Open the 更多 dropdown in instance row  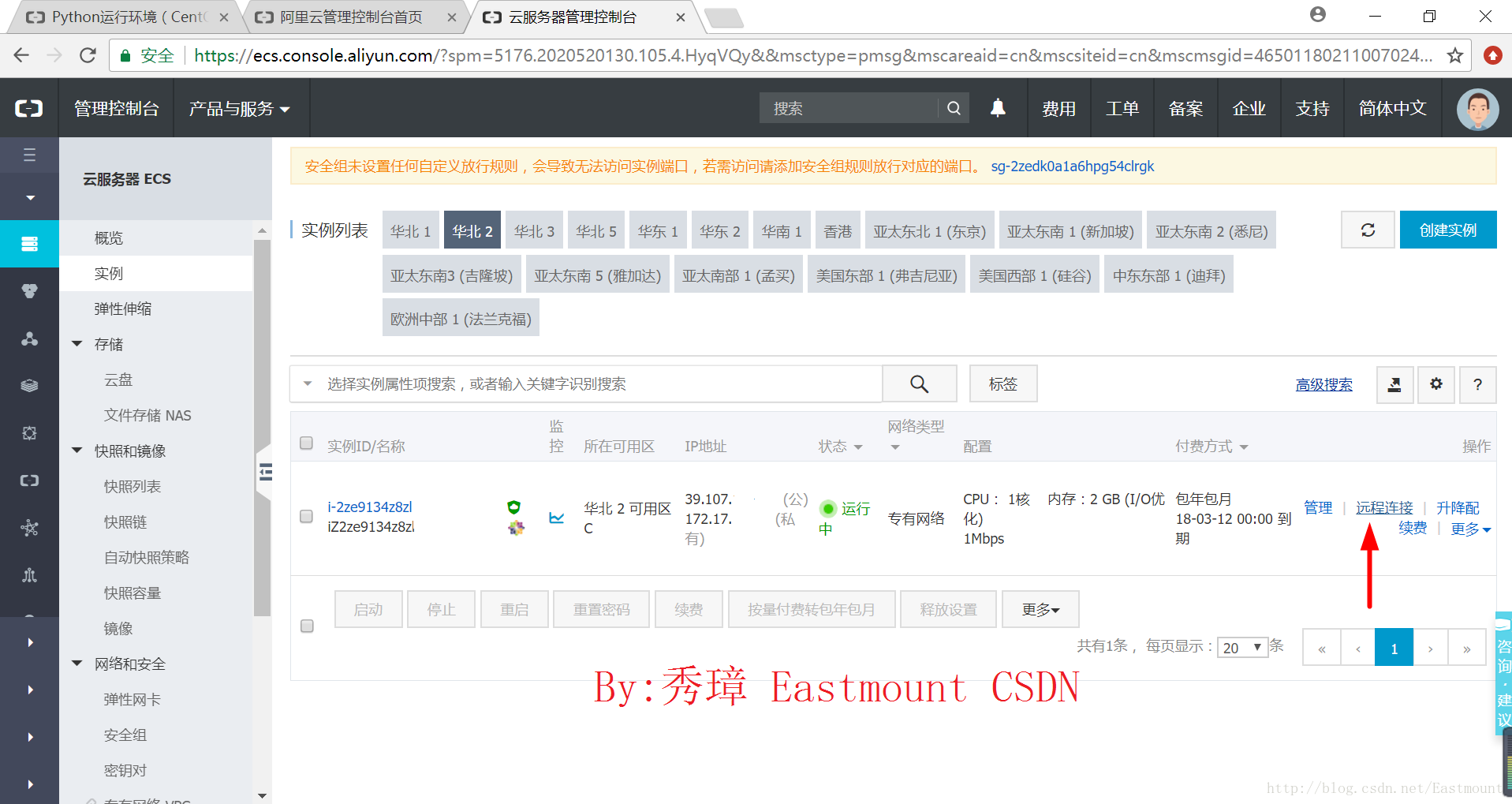(x=1471, y=529)
